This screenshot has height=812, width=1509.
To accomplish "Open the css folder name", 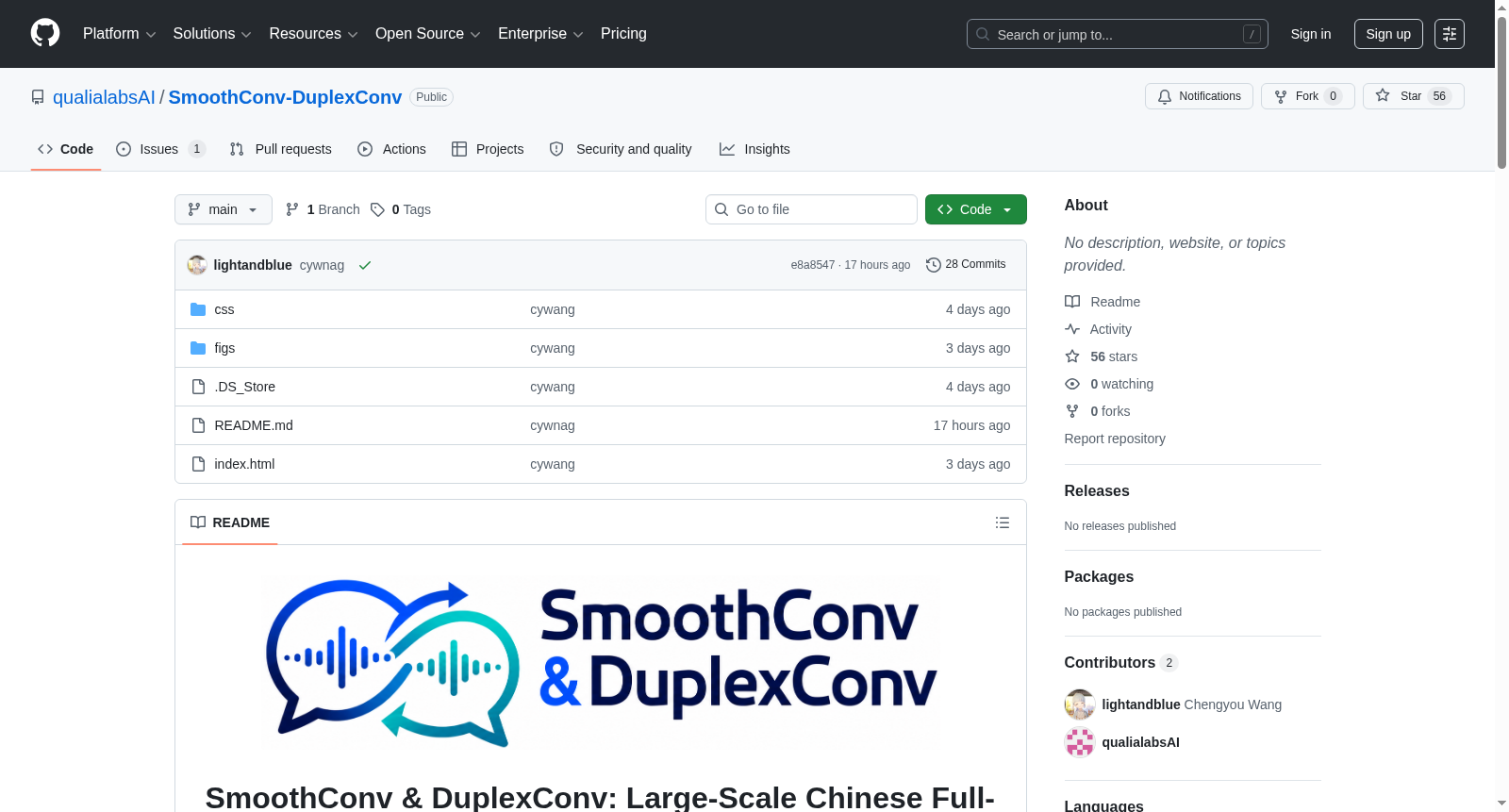I will tap(224, 309).
